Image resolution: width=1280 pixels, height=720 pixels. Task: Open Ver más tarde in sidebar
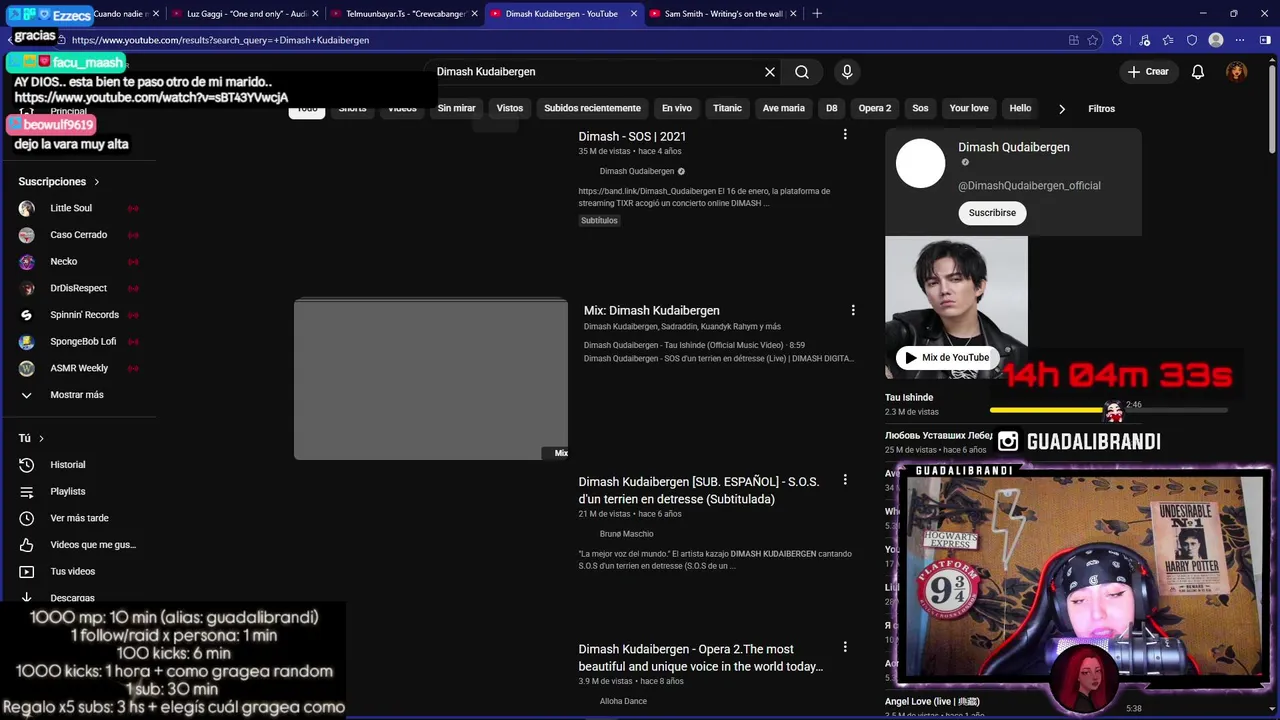tap(78, 518)
